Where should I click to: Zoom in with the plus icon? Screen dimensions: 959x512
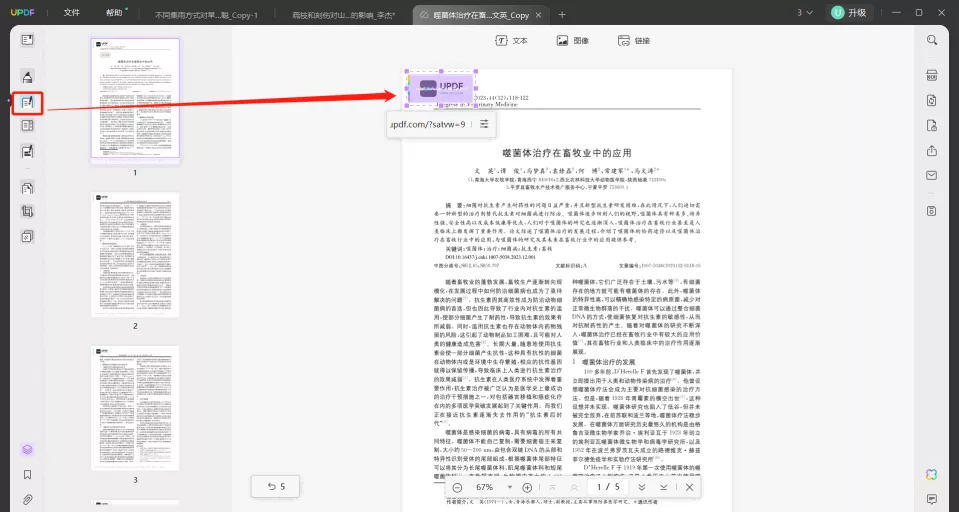click(x=527, y=488)
